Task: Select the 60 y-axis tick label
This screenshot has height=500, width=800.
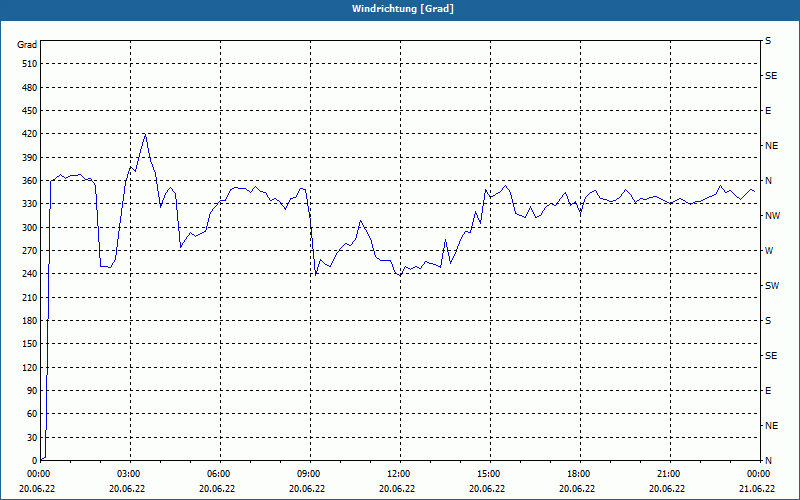Action: coord(32,414)
